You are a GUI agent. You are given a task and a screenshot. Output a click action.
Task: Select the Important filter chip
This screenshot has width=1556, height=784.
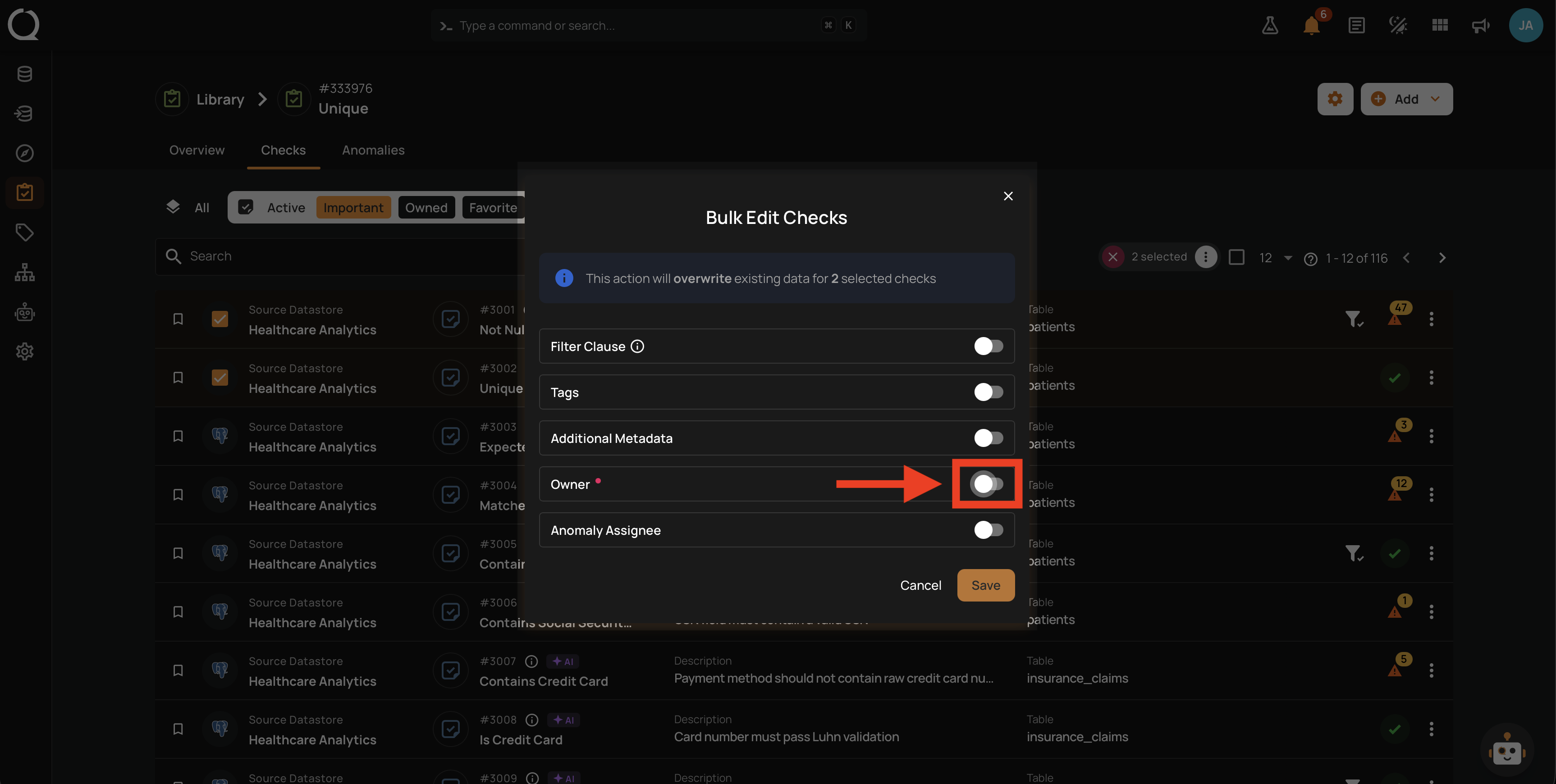click(353, 207)
